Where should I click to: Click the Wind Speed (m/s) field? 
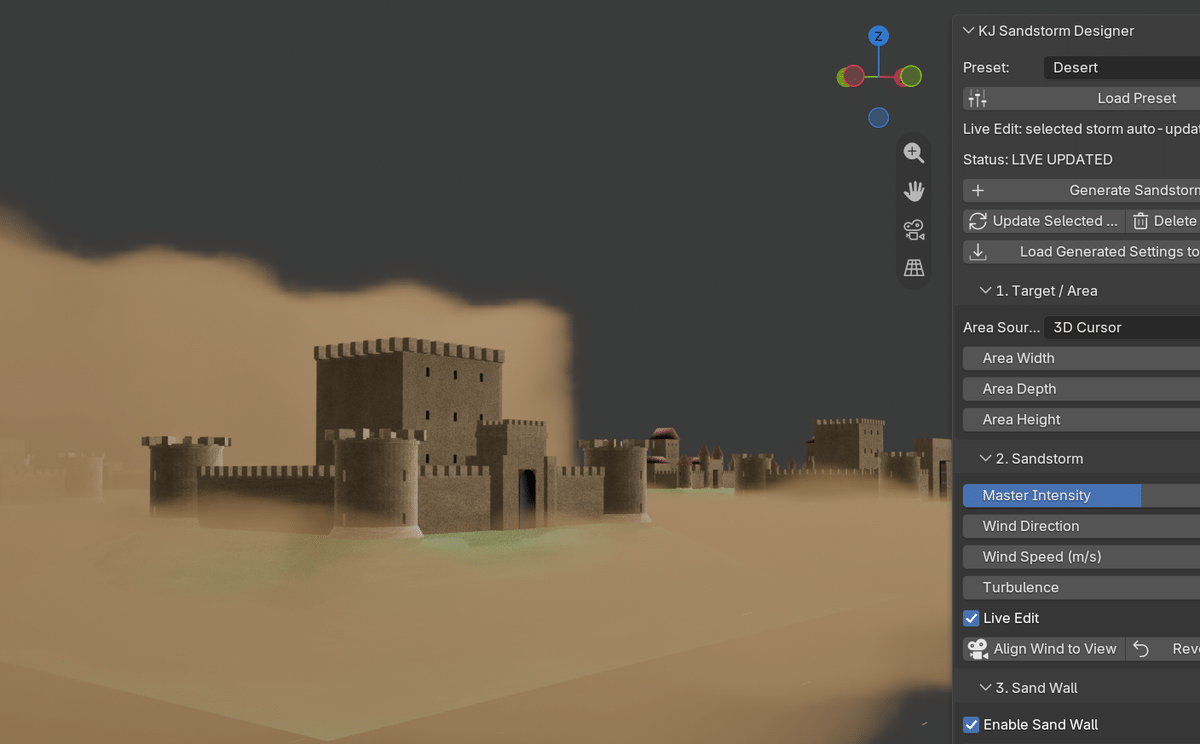pyautogui.click(x=1081, y=557)
